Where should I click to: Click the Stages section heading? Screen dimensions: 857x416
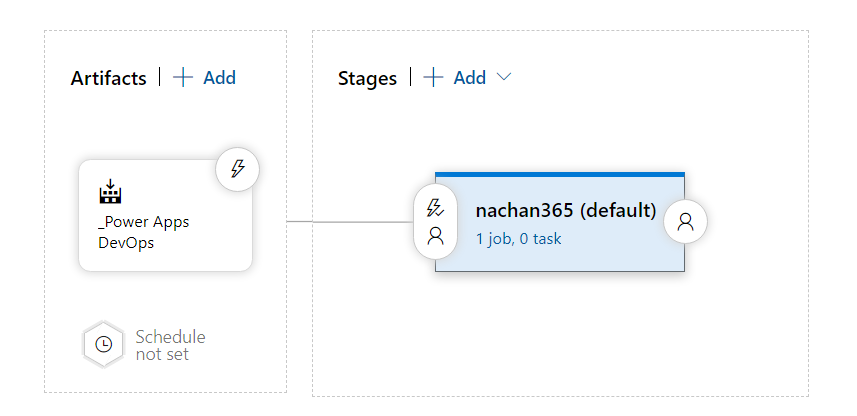367,78
